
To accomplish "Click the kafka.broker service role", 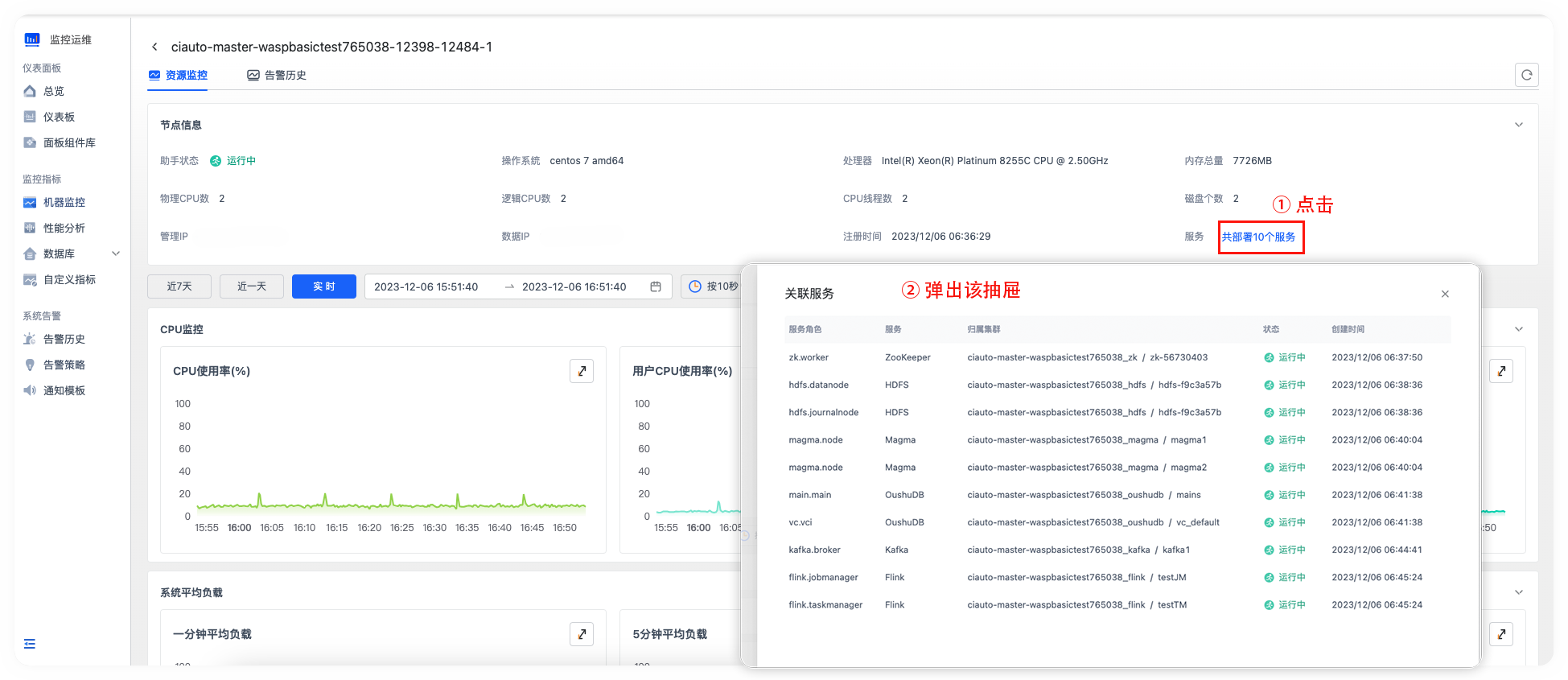I will click(x=815, y=550).
